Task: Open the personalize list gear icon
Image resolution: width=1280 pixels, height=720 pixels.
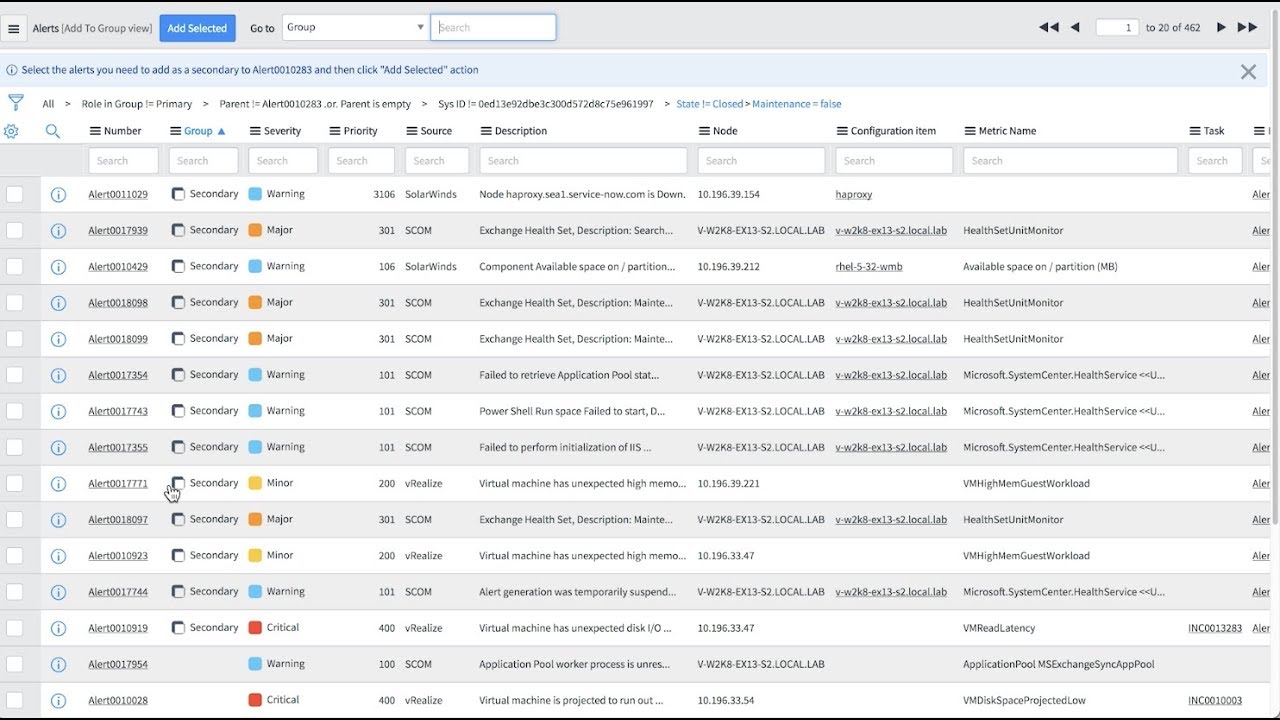Action: pos(11,131)
